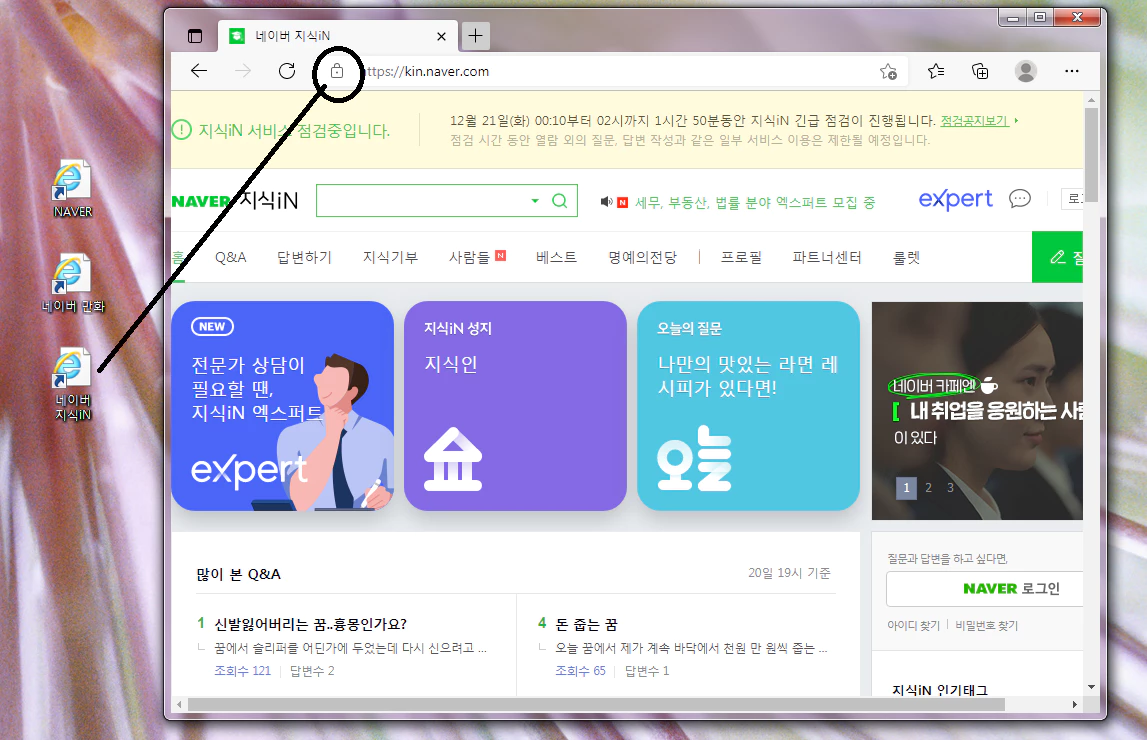Click the address bar URL kin.naver.com

click(x=426, y=71)
